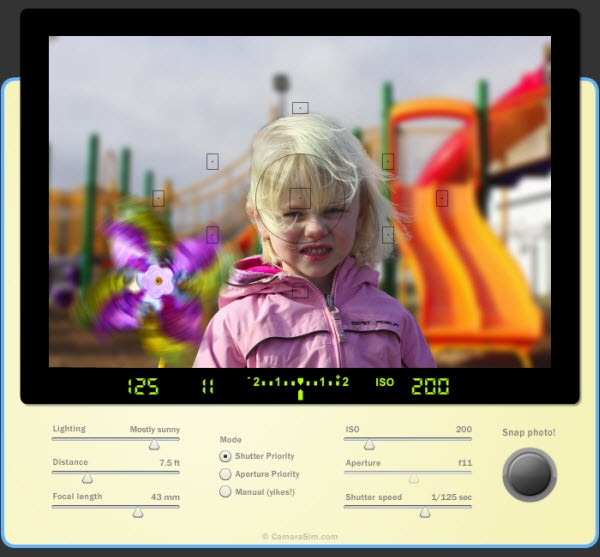The height and width of the screenshot is (557, 600).
Task: Select the far-right autofocus point
Action: tap(442, 198)
